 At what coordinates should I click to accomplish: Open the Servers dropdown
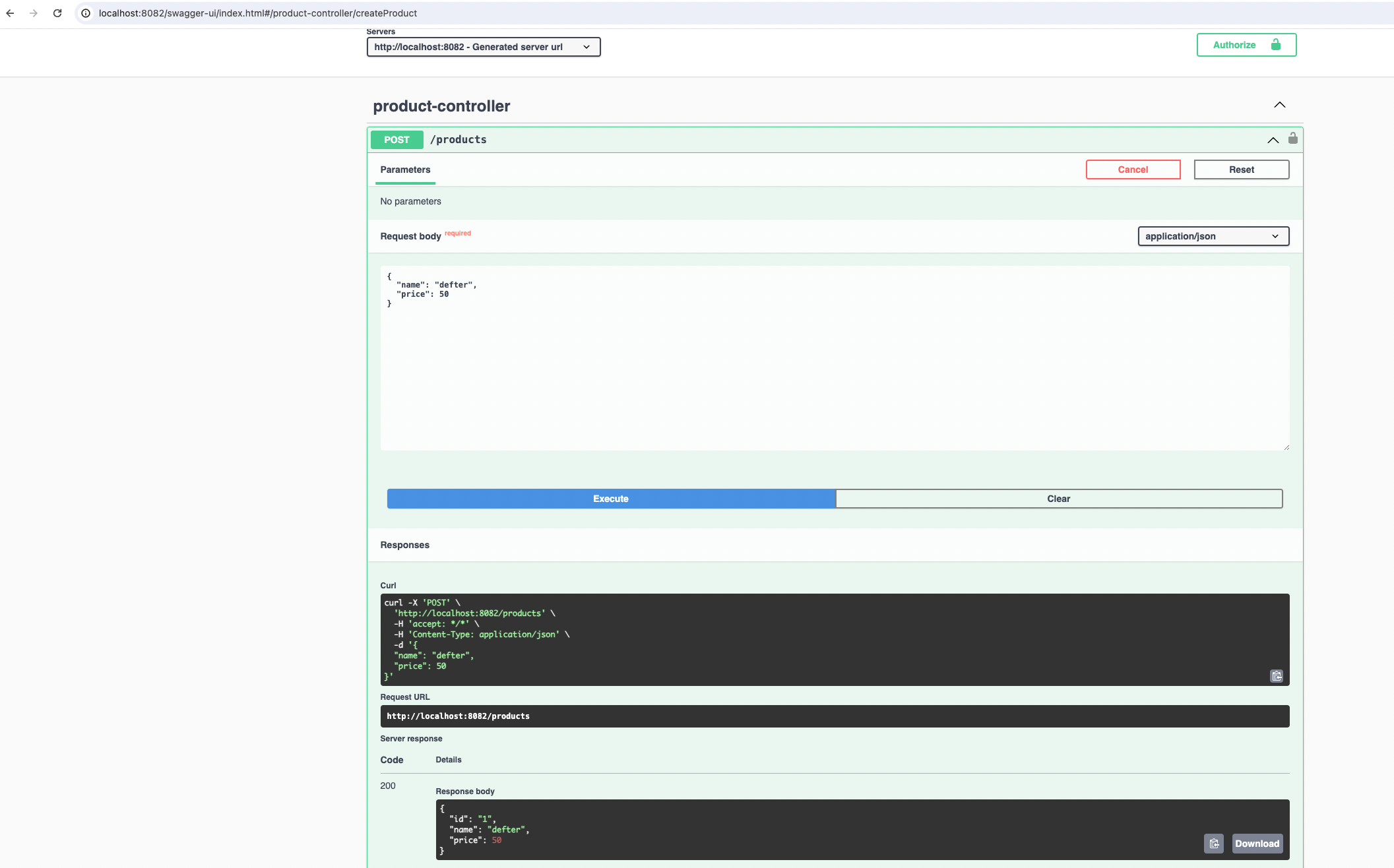(484, 47)
